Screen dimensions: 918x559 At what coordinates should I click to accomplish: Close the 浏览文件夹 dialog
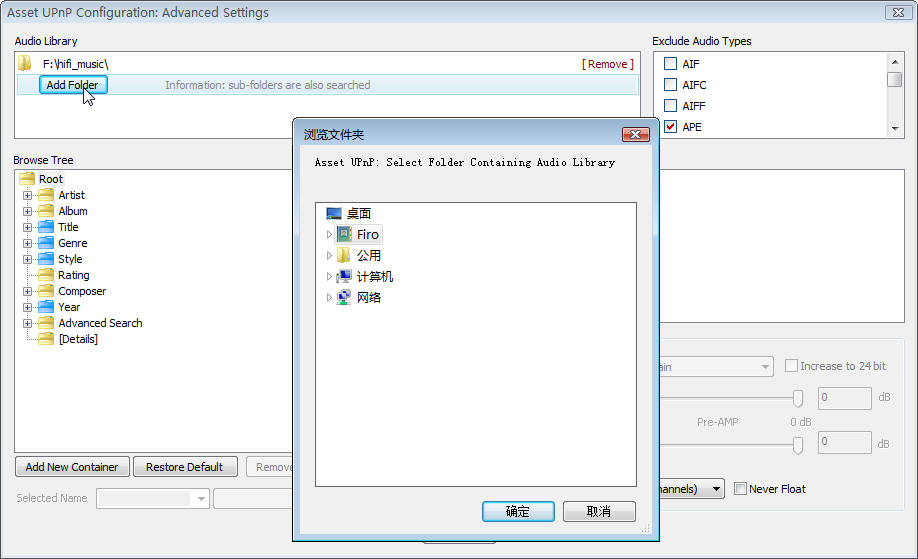coord(635,135)
